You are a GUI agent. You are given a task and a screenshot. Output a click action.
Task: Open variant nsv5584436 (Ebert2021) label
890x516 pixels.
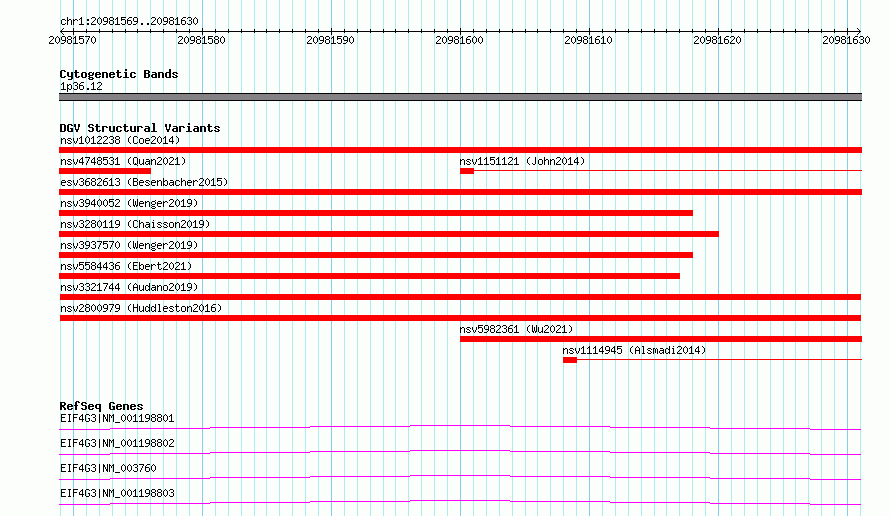click(126, 266)
